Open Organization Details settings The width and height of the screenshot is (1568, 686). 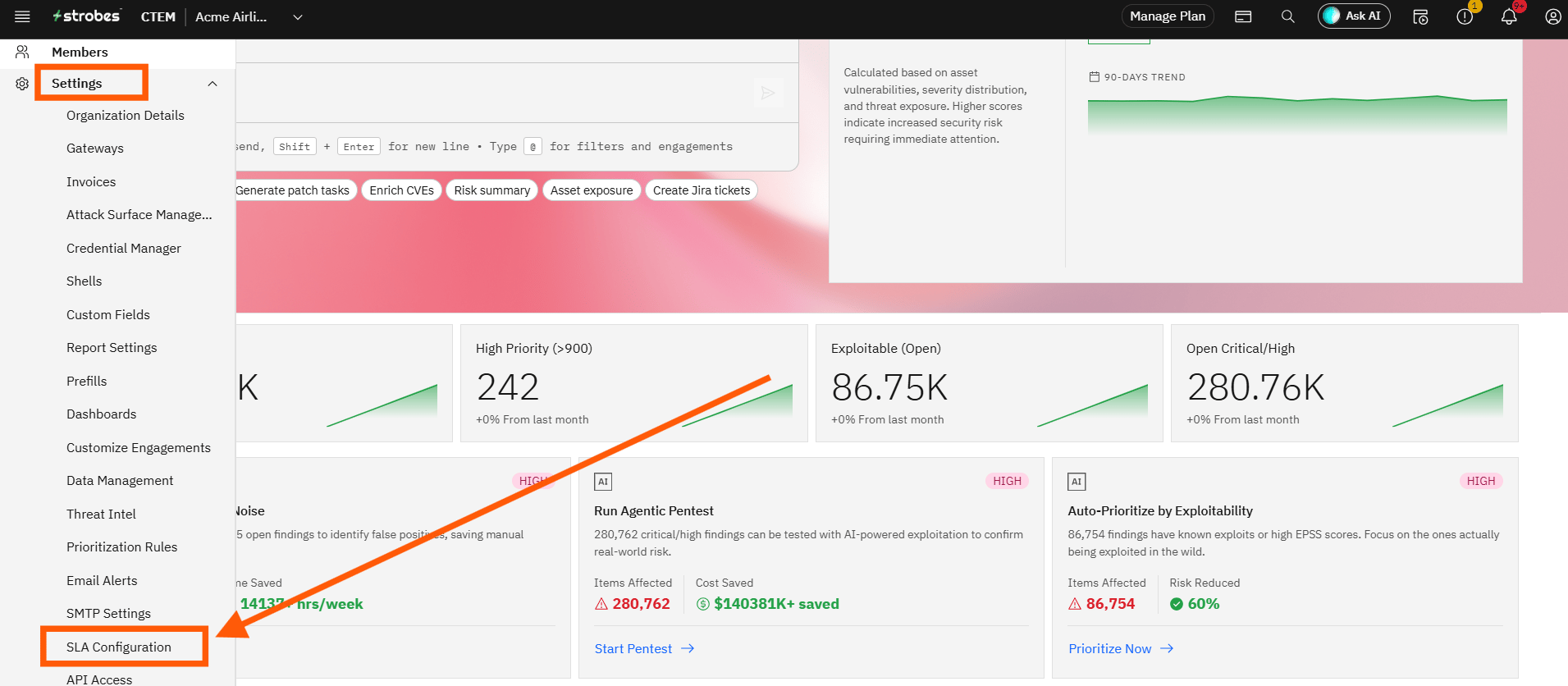tap(126, 116)
